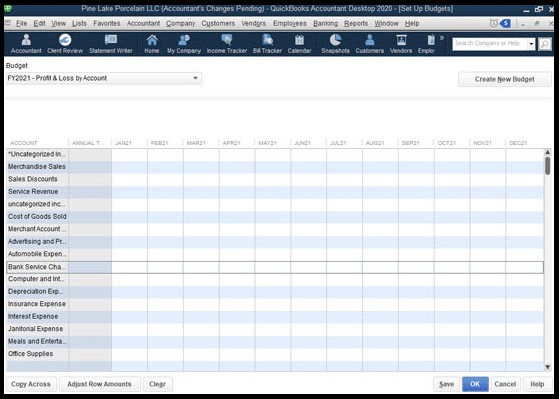Click the budget grid scrollbar up arrow

coord(548,153)
